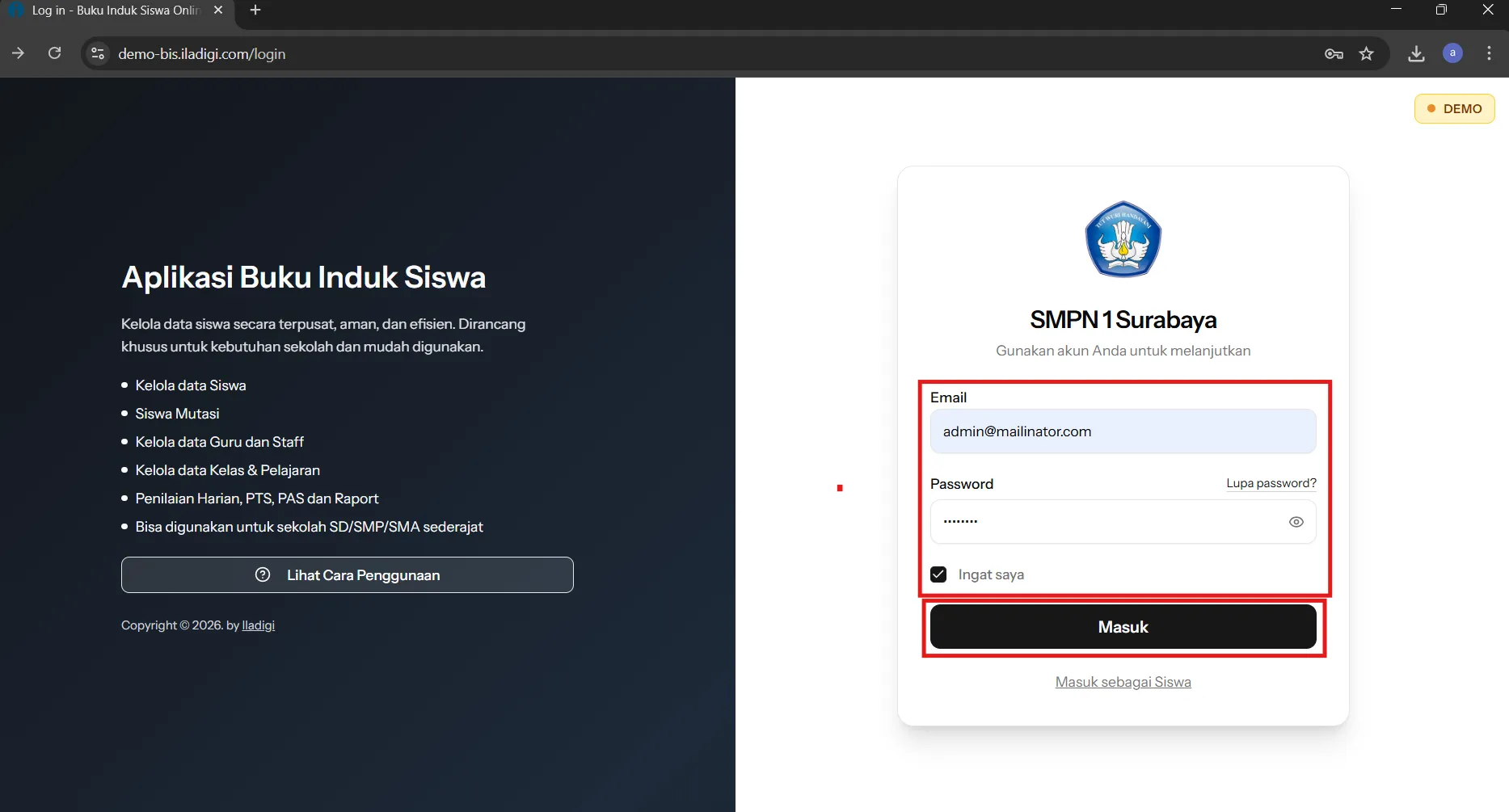1509x812 pixels.
Task: Reload the page with refresh icon
Action: (x=55, y=53)
